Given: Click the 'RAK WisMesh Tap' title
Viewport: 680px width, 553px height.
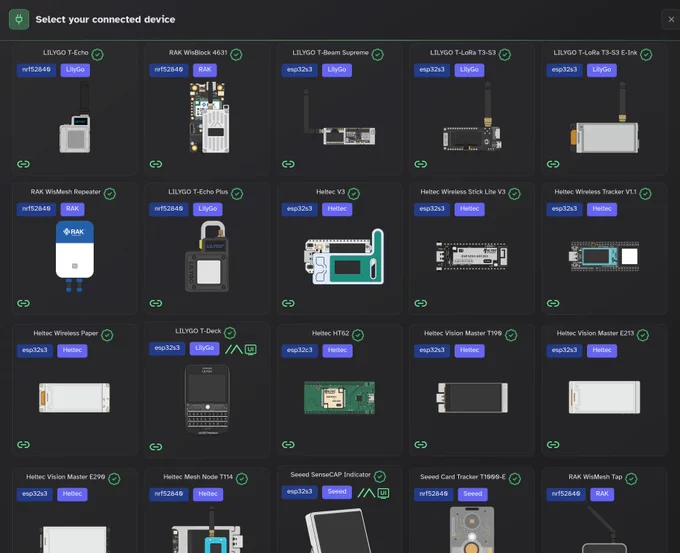Looking at the screenshot, I should tap(595, 477).
